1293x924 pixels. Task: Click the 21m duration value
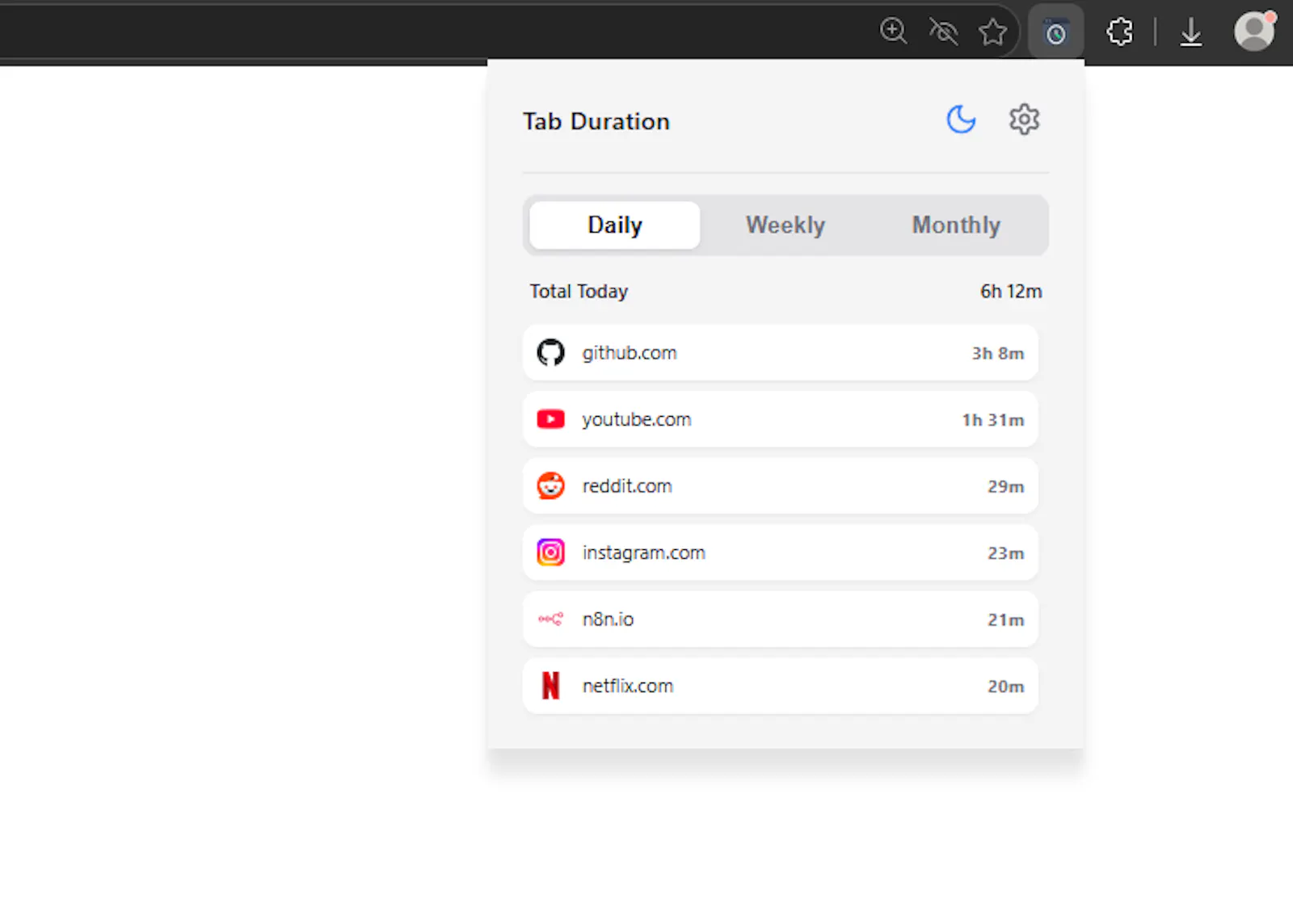[1006, 620]
